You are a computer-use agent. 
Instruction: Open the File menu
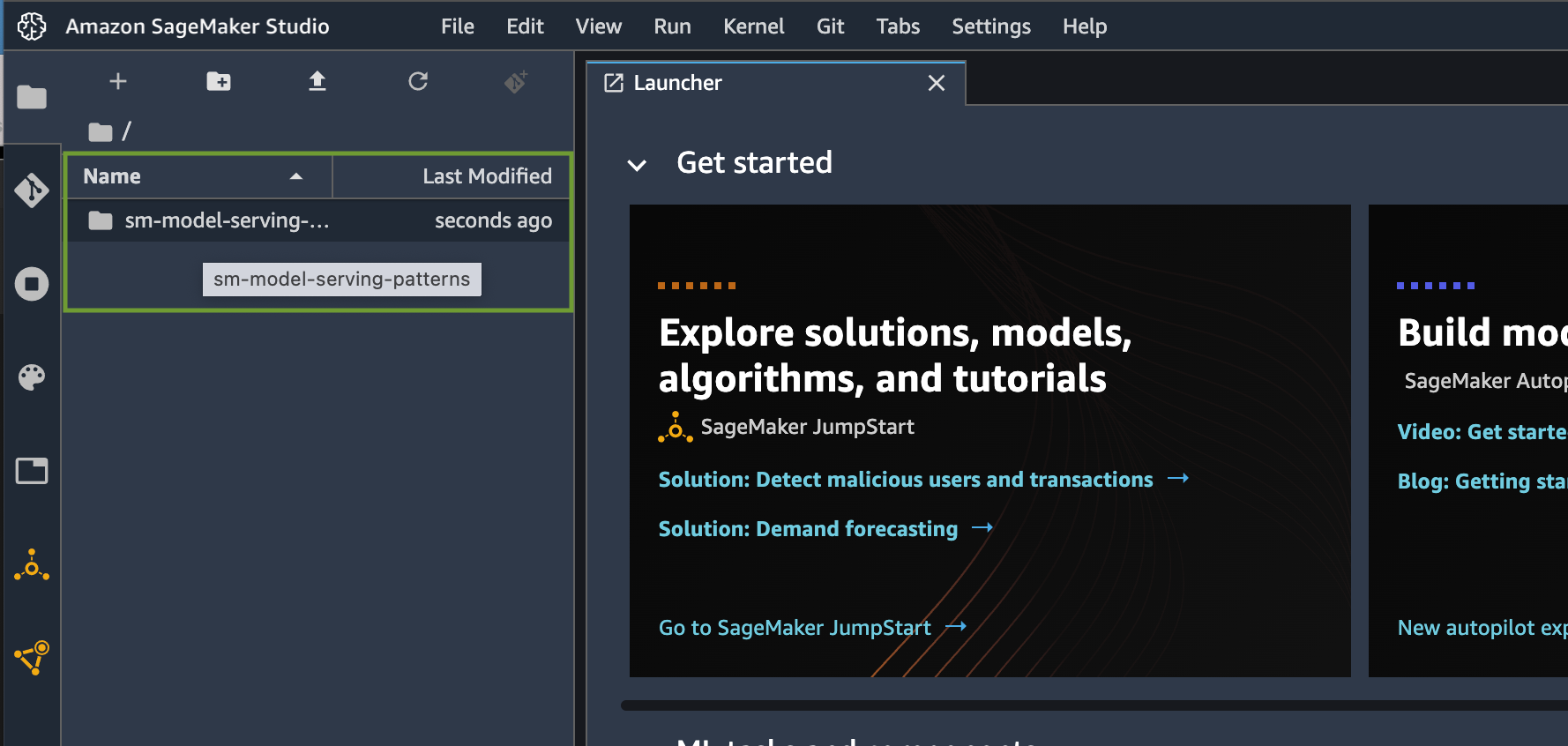[458, 26]
